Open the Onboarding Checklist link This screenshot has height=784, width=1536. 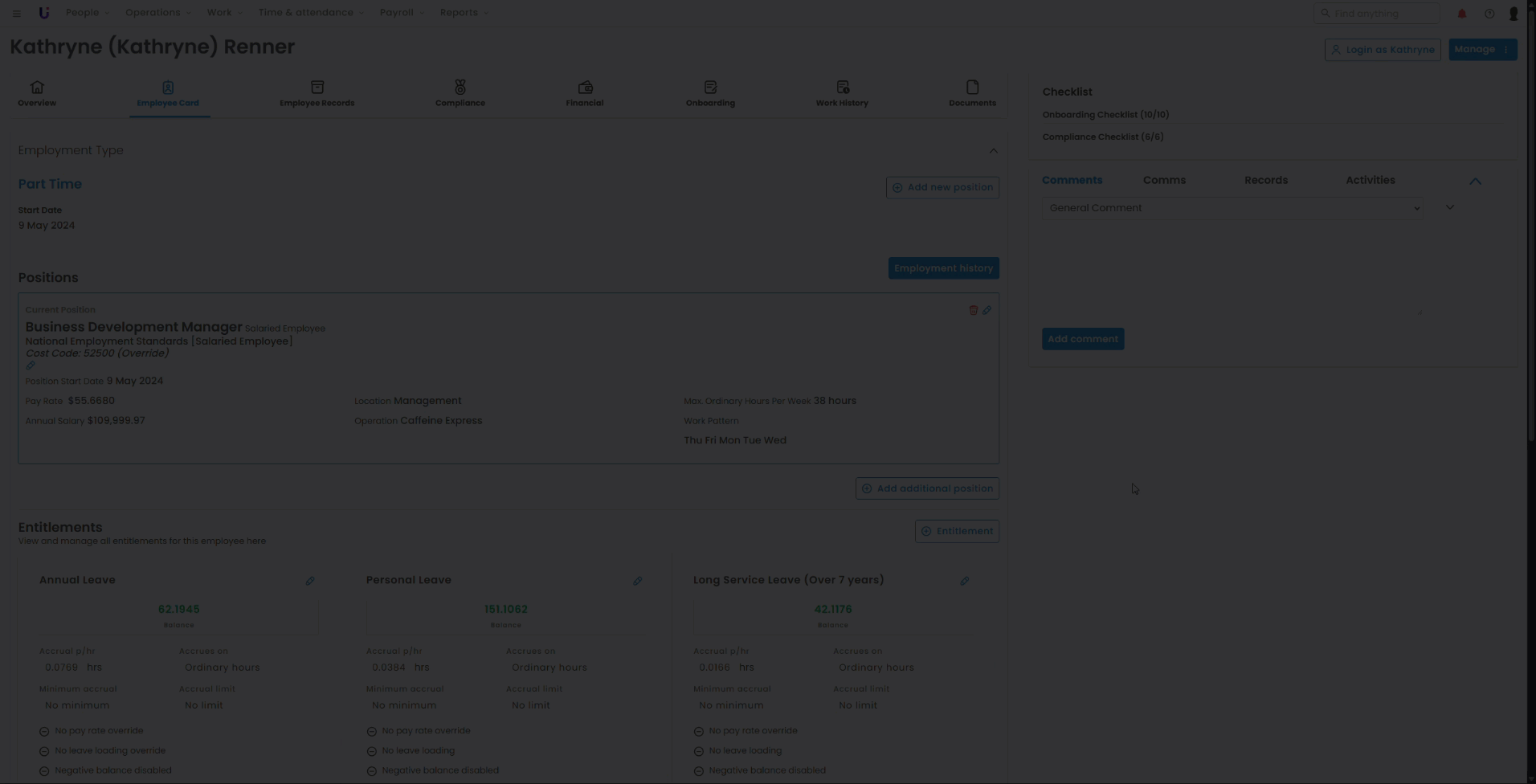coord(1105,115)
